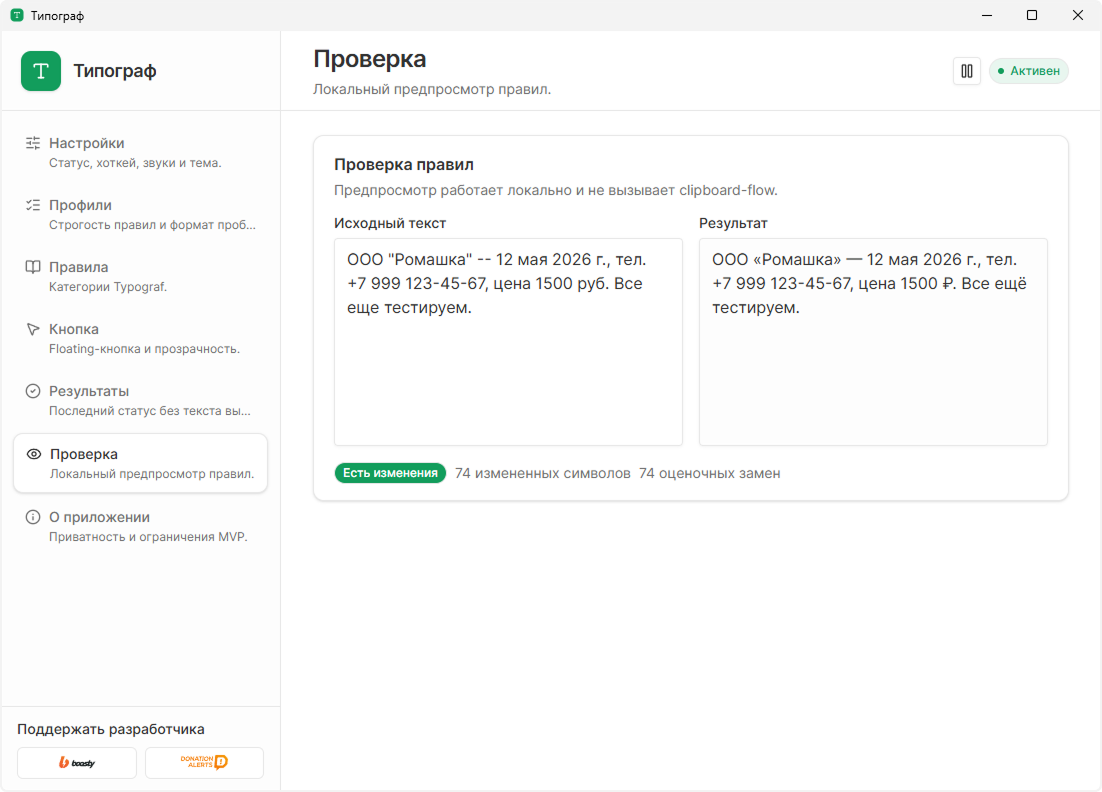Click the 'Статус, хоткей, звуки и тема.' subtitle
1102x792 pixels.
[135, 163]
